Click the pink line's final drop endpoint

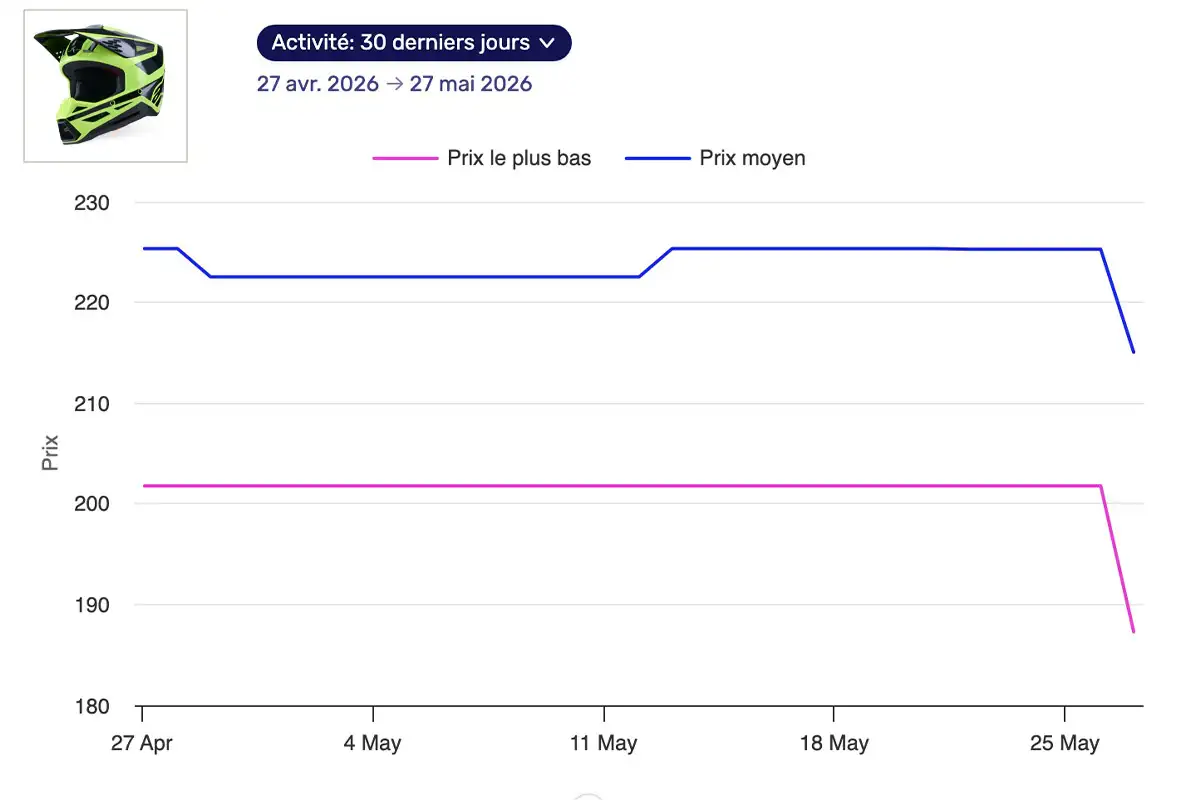point(1133,631)
